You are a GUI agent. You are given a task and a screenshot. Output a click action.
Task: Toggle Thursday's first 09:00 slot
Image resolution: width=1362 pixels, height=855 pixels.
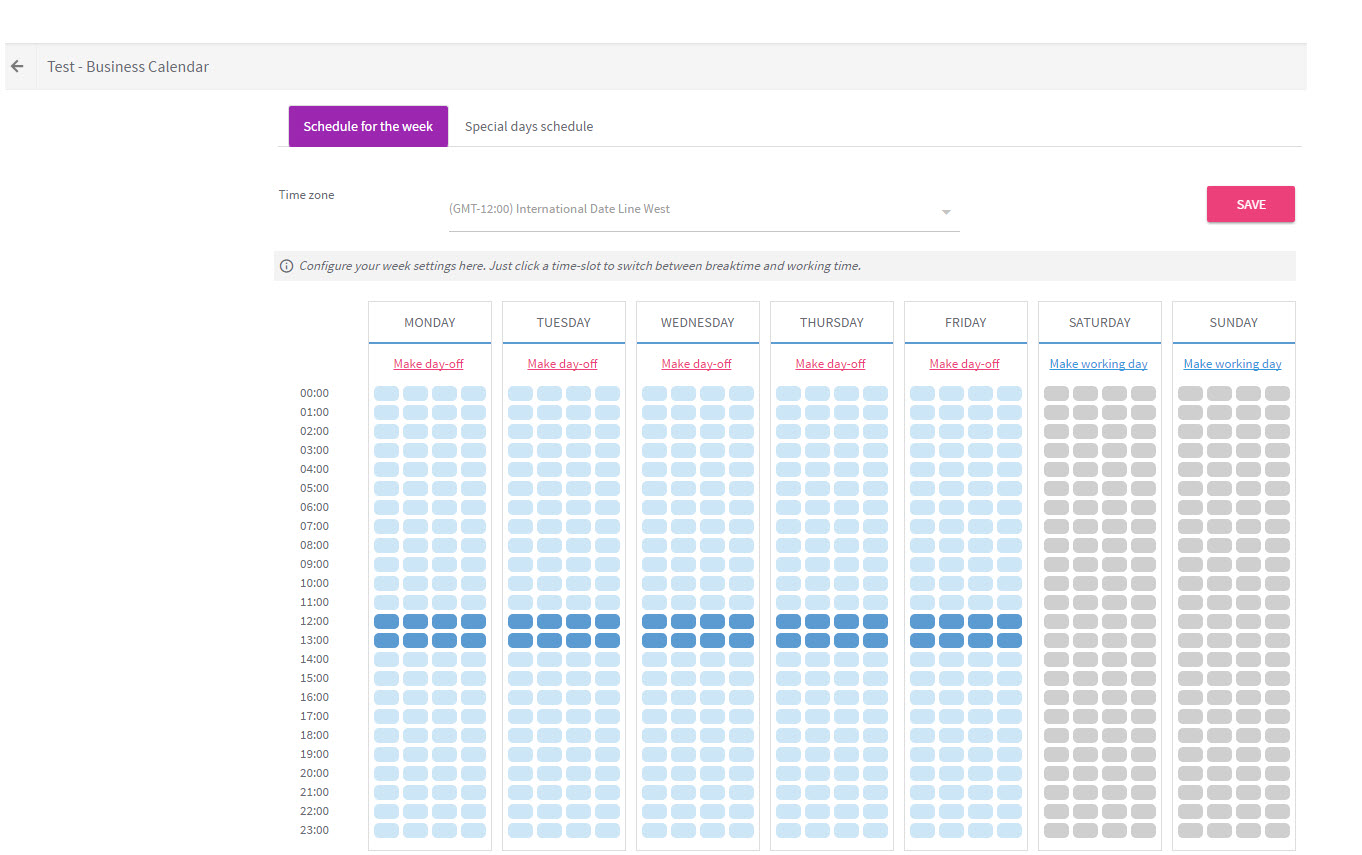pyautogui.click(x=788, y=565)
